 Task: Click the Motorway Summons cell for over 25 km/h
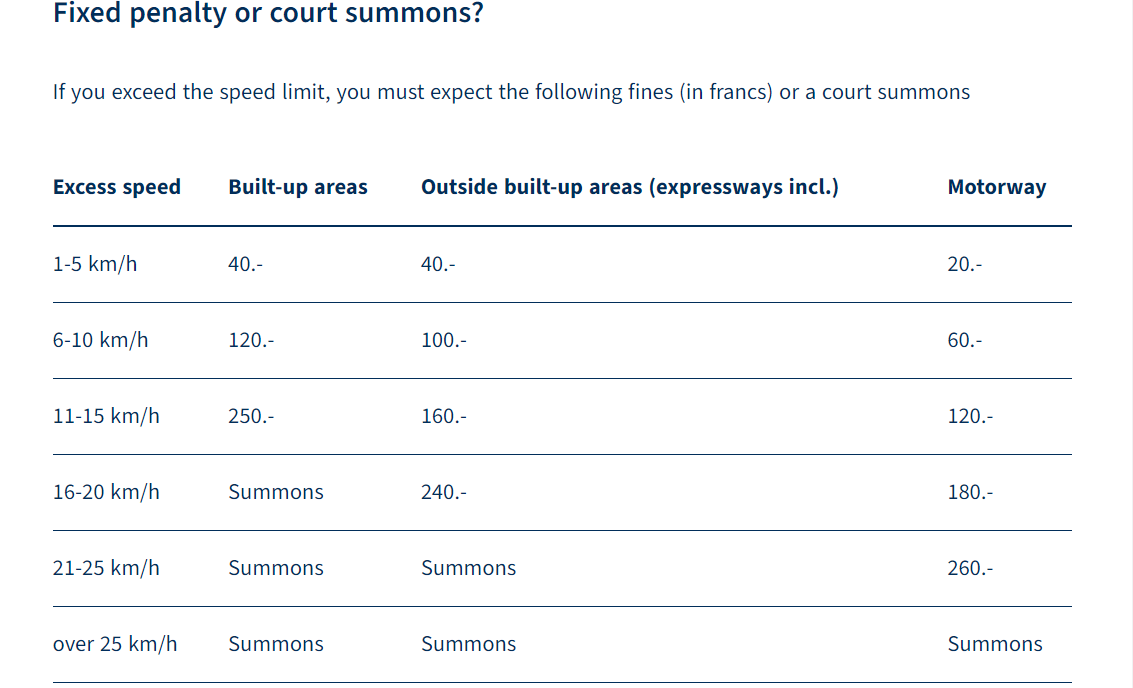point(995,644)
